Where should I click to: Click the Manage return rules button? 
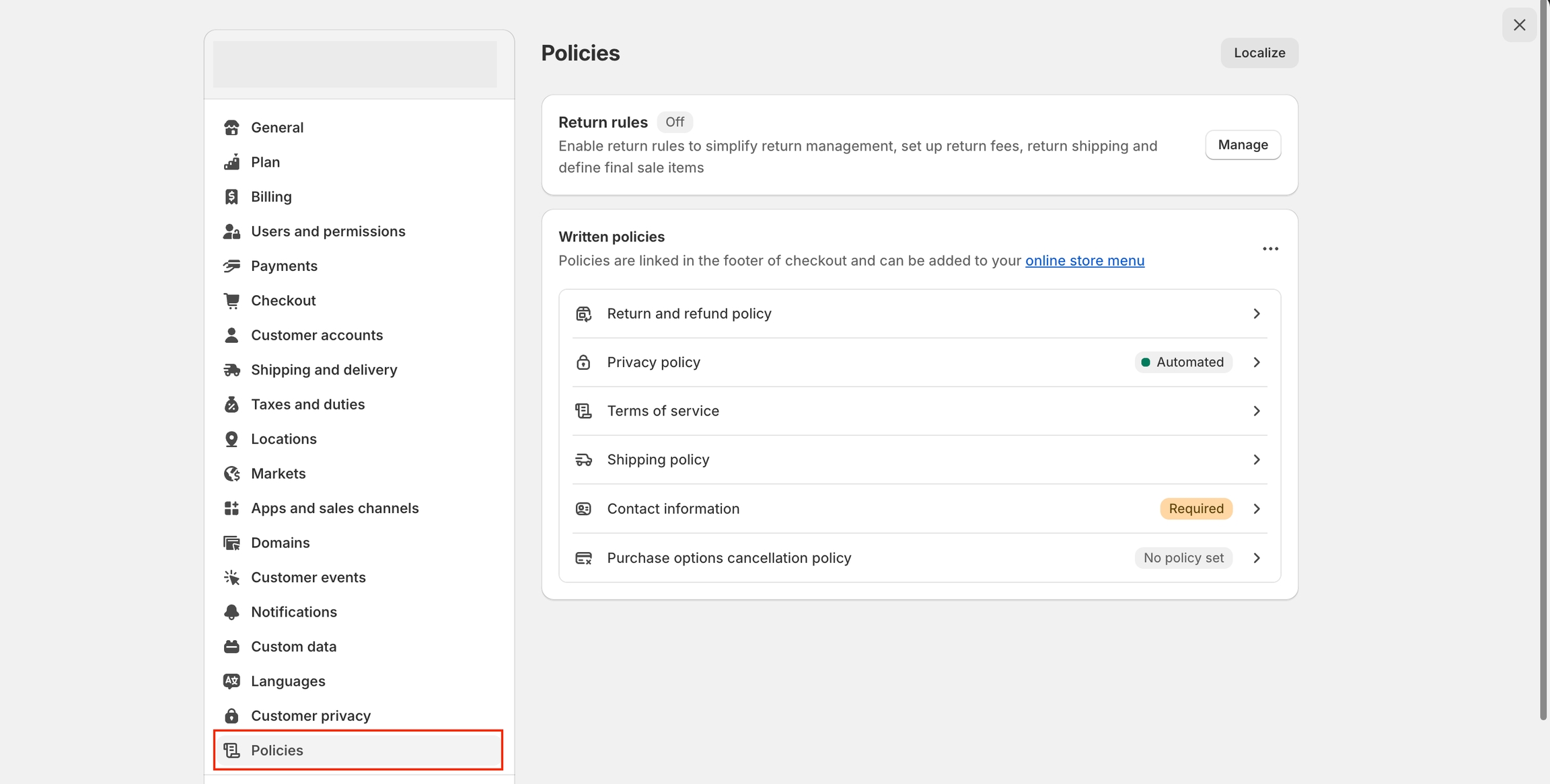1243,145
